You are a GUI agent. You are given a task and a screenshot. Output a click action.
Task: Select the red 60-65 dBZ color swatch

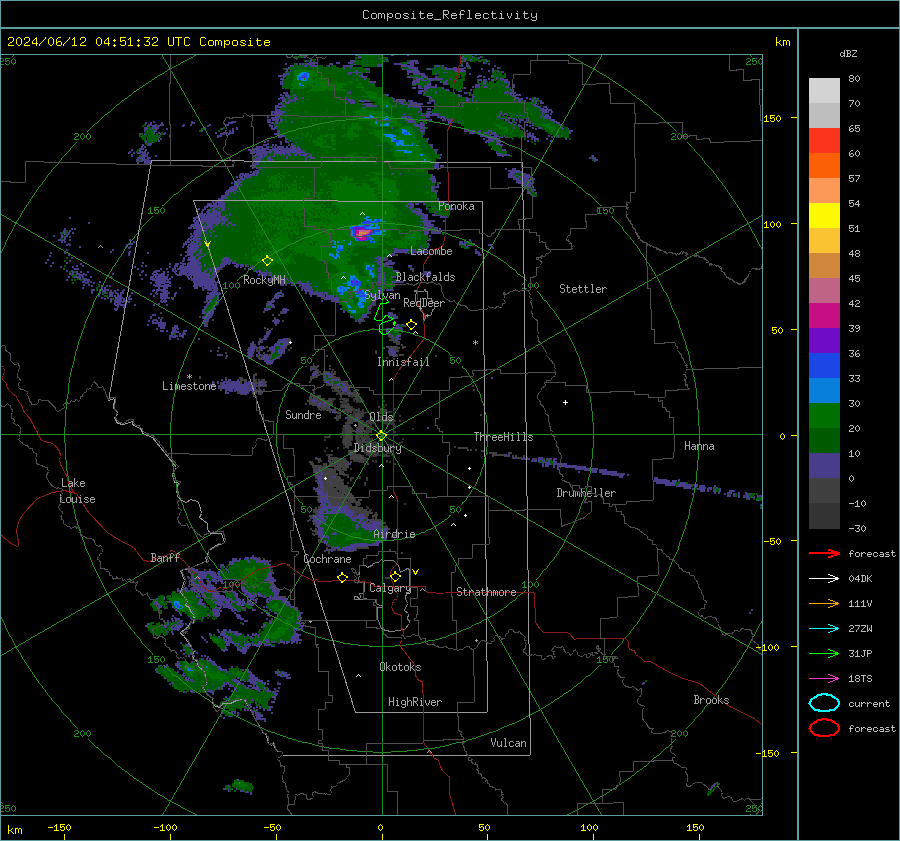click(x=824, y=141)
